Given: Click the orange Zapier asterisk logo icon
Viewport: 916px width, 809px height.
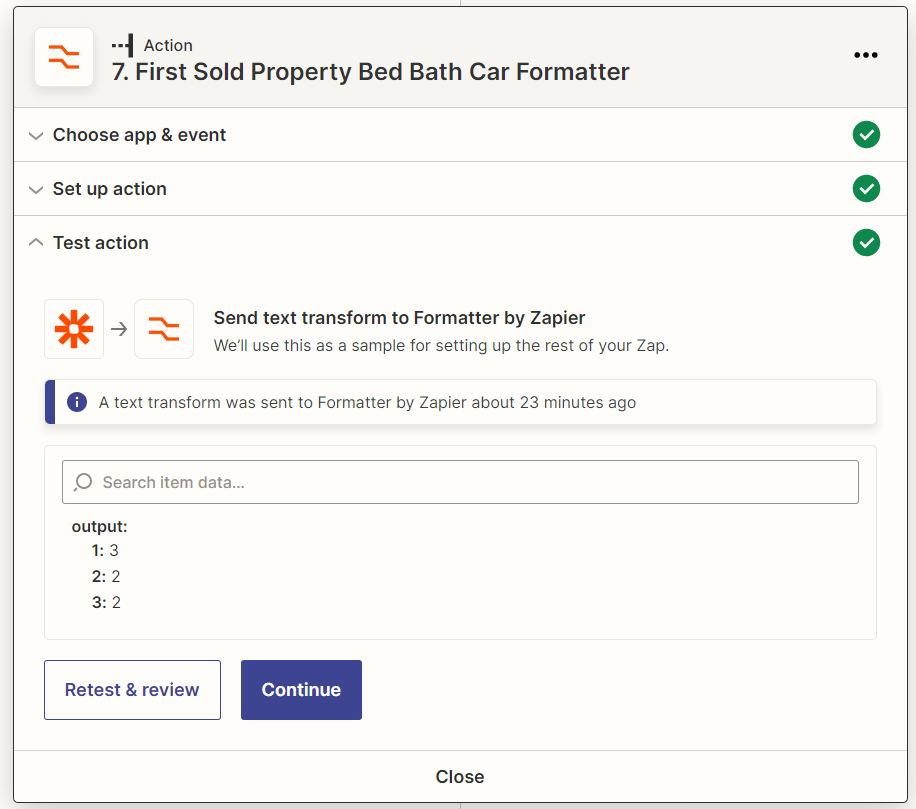Looking at the screenshot, I should (74, 329).
